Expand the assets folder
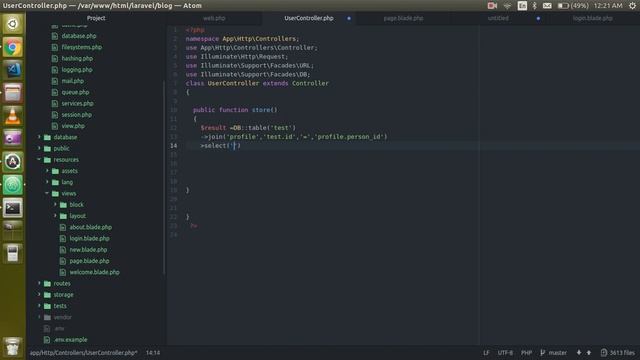The height and width of the screenshot is (360, 640). click(x=69, y=171)
